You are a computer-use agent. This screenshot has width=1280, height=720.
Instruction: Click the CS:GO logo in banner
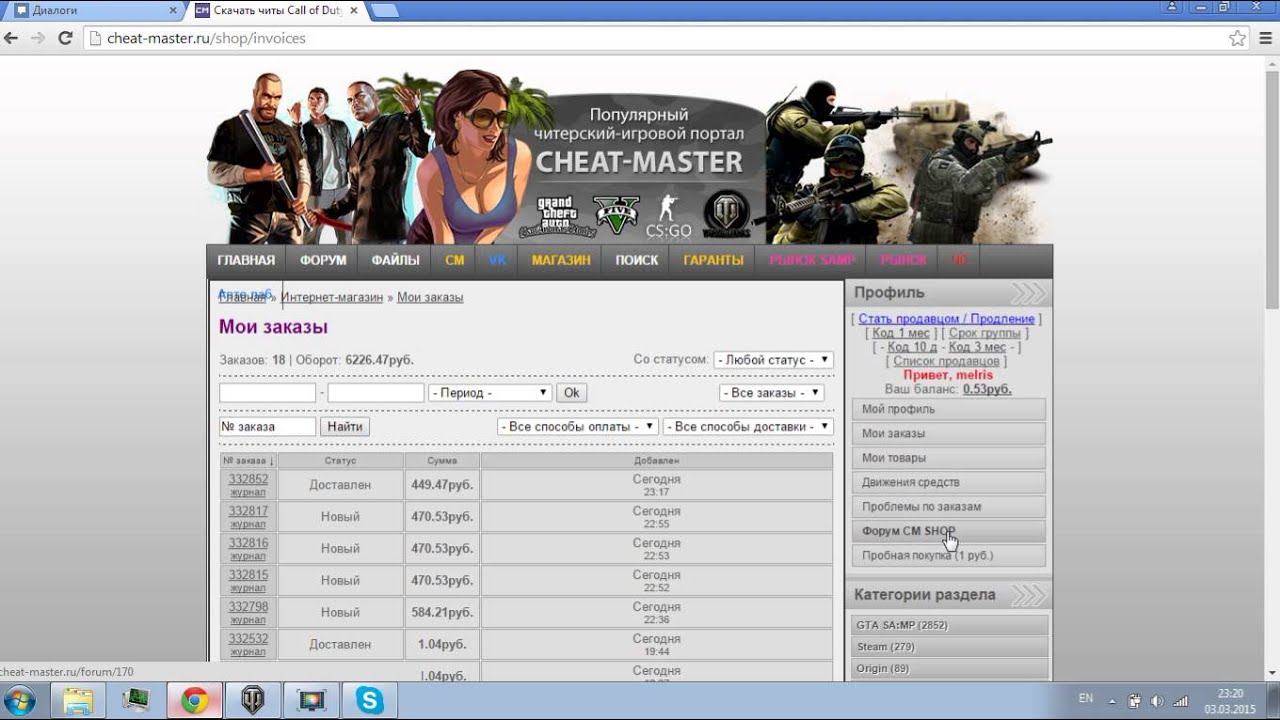coord(668,216)
